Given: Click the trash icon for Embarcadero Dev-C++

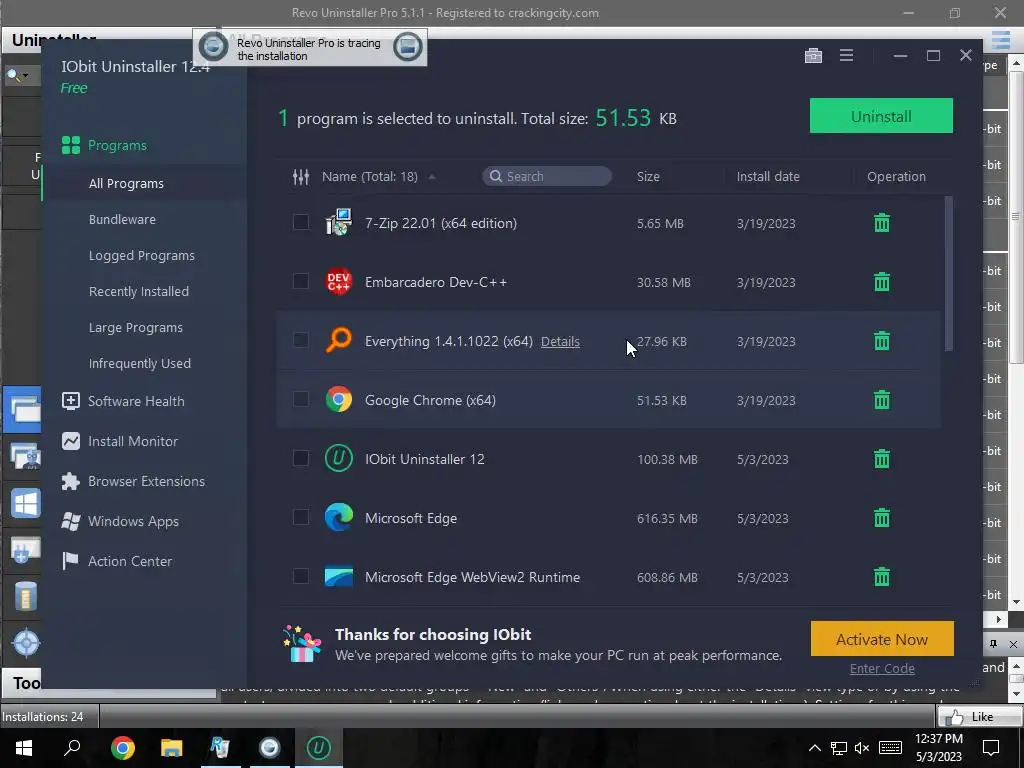Looking at the screenshot, I should 882,281.
